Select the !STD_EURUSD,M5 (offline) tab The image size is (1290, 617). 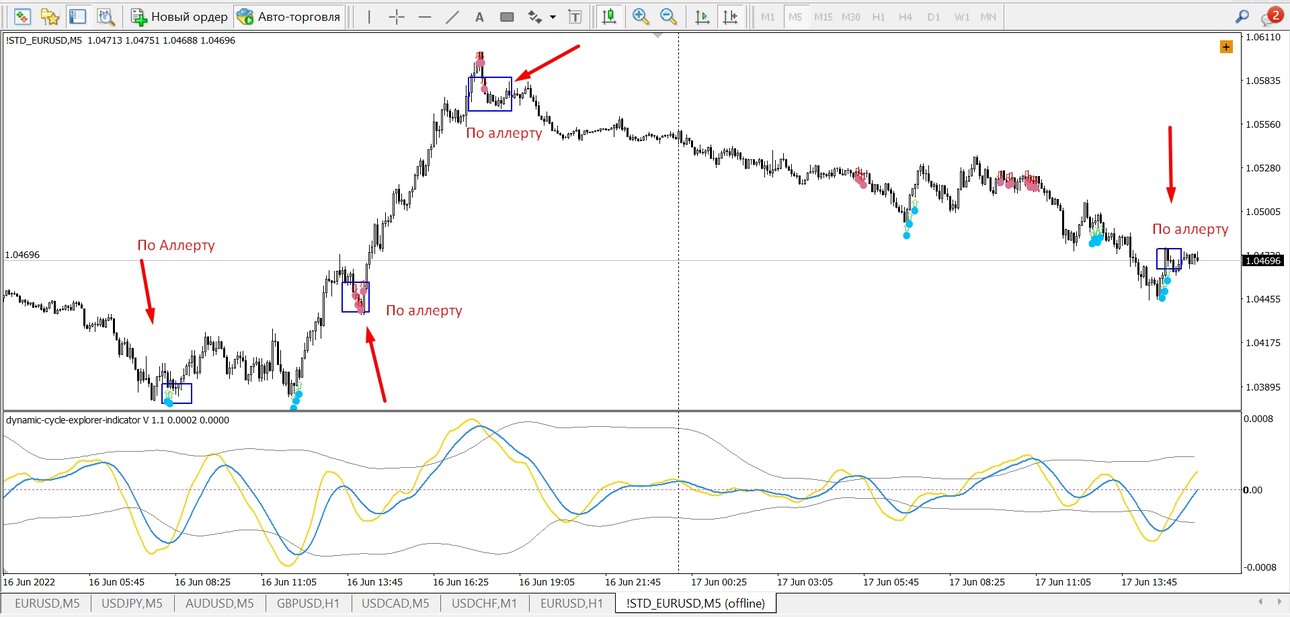(696, 603)
